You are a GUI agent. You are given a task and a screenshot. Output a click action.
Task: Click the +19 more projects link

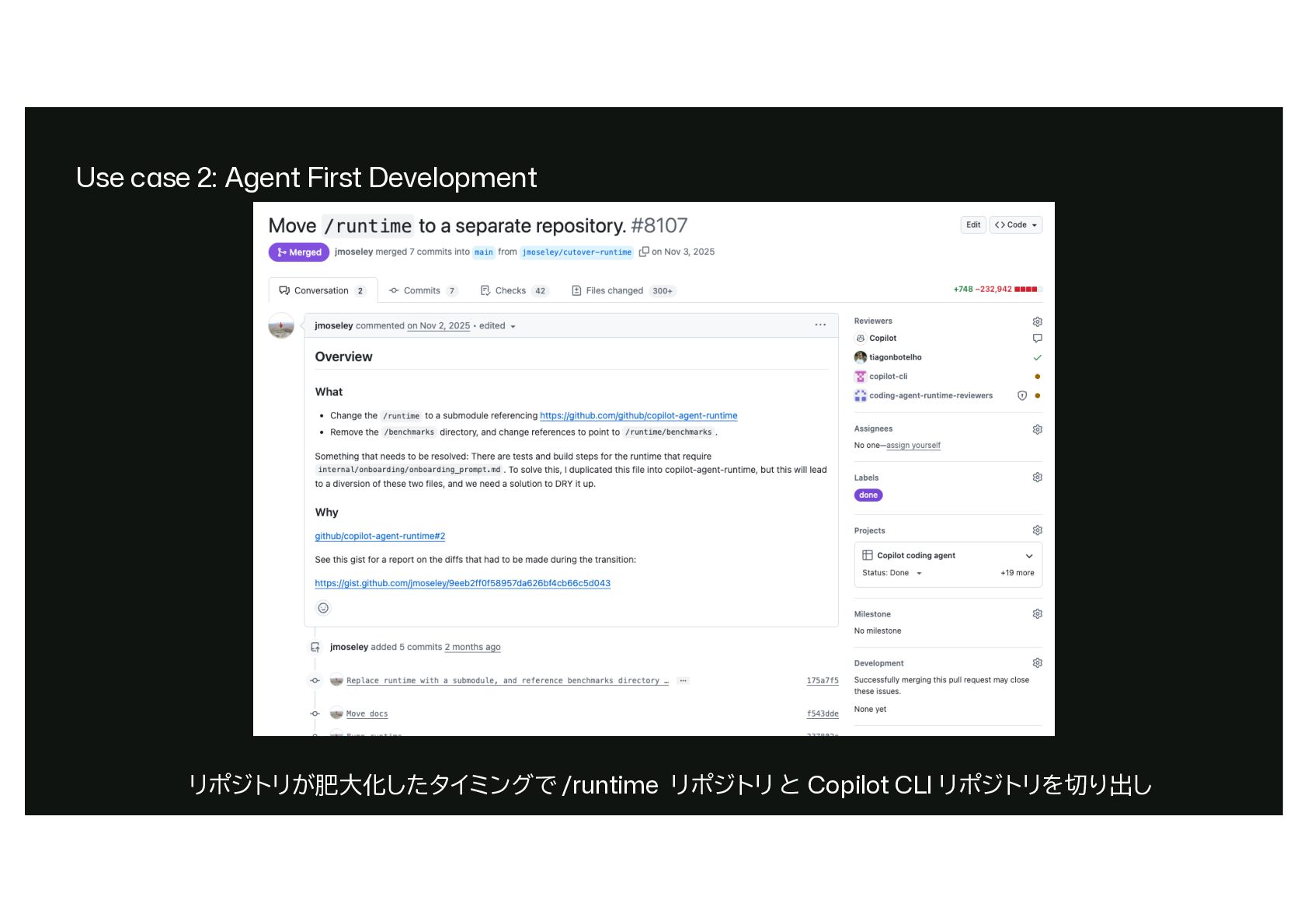click(1018, 573)
